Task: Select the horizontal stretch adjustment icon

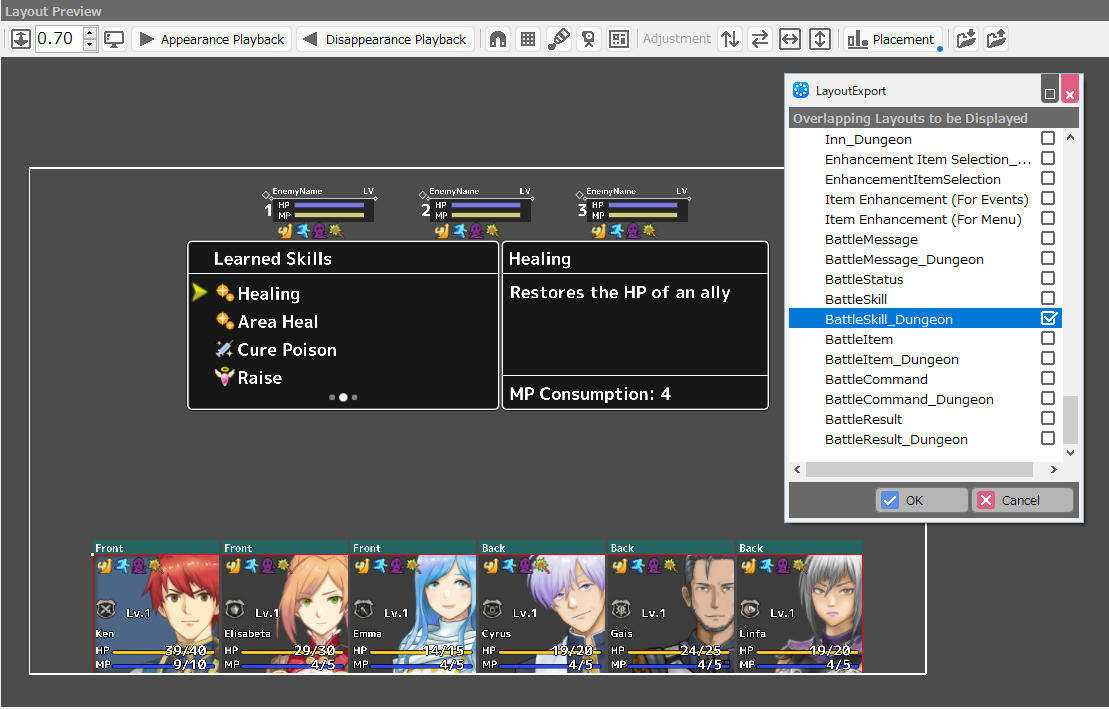Action: coord(789,38)
